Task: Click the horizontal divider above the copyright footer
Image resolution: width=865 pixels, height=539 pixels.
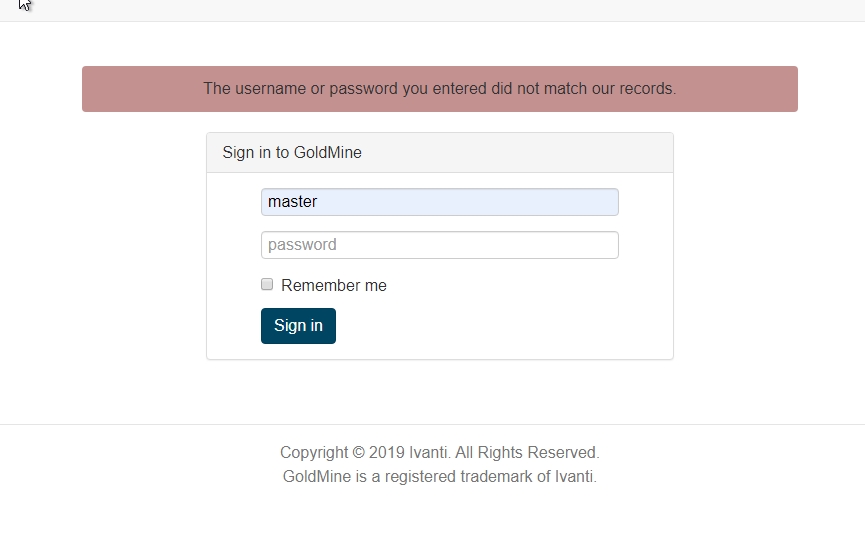Action: pos(432,424)
